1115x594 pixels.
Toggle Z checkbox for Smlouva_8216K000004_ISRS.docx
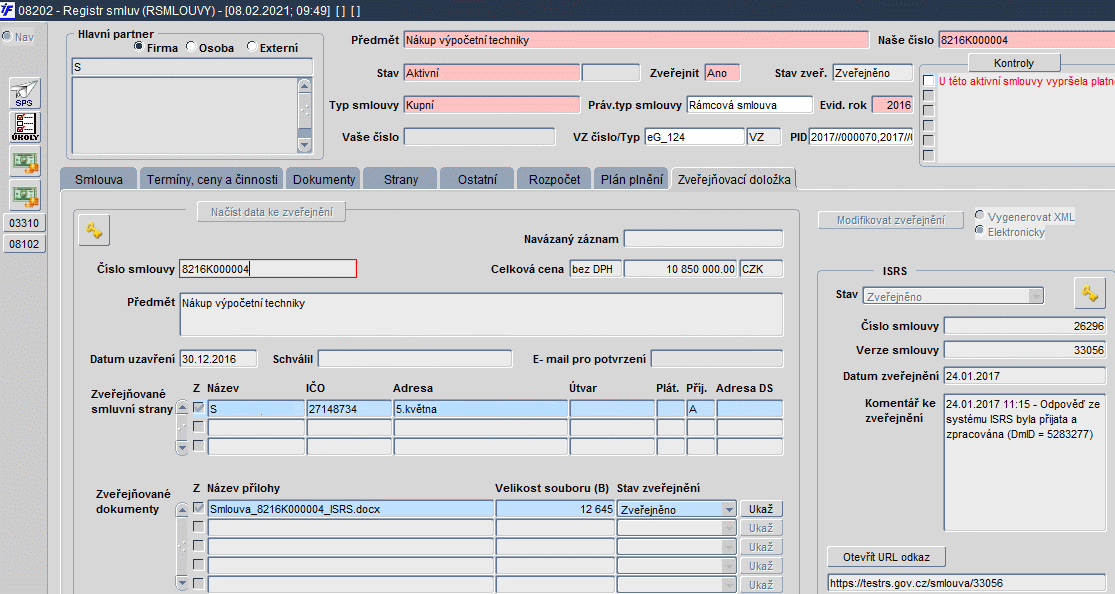[198, 508]
